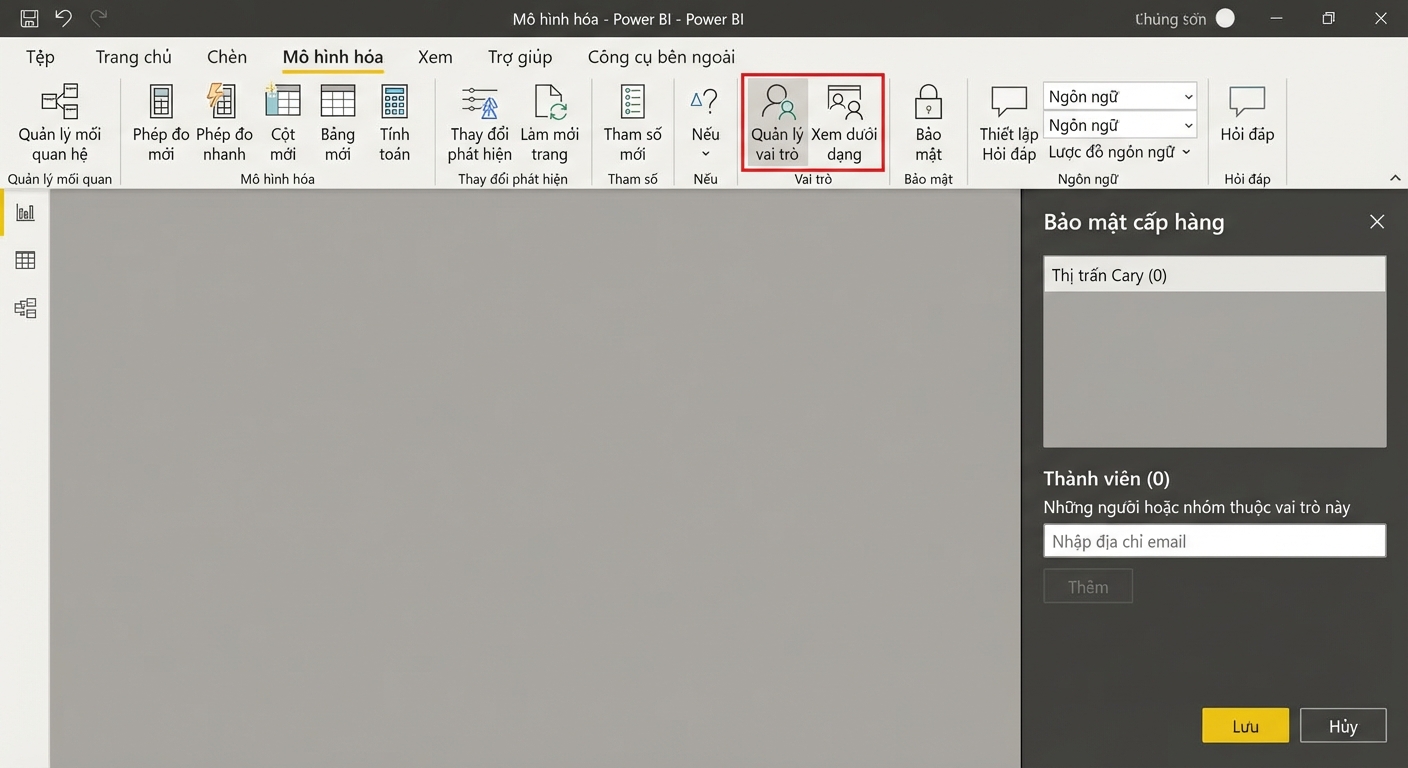This screenshot has width=1408, height=768.
Task: Click Làm mới trang
Action: pos(549,124)
